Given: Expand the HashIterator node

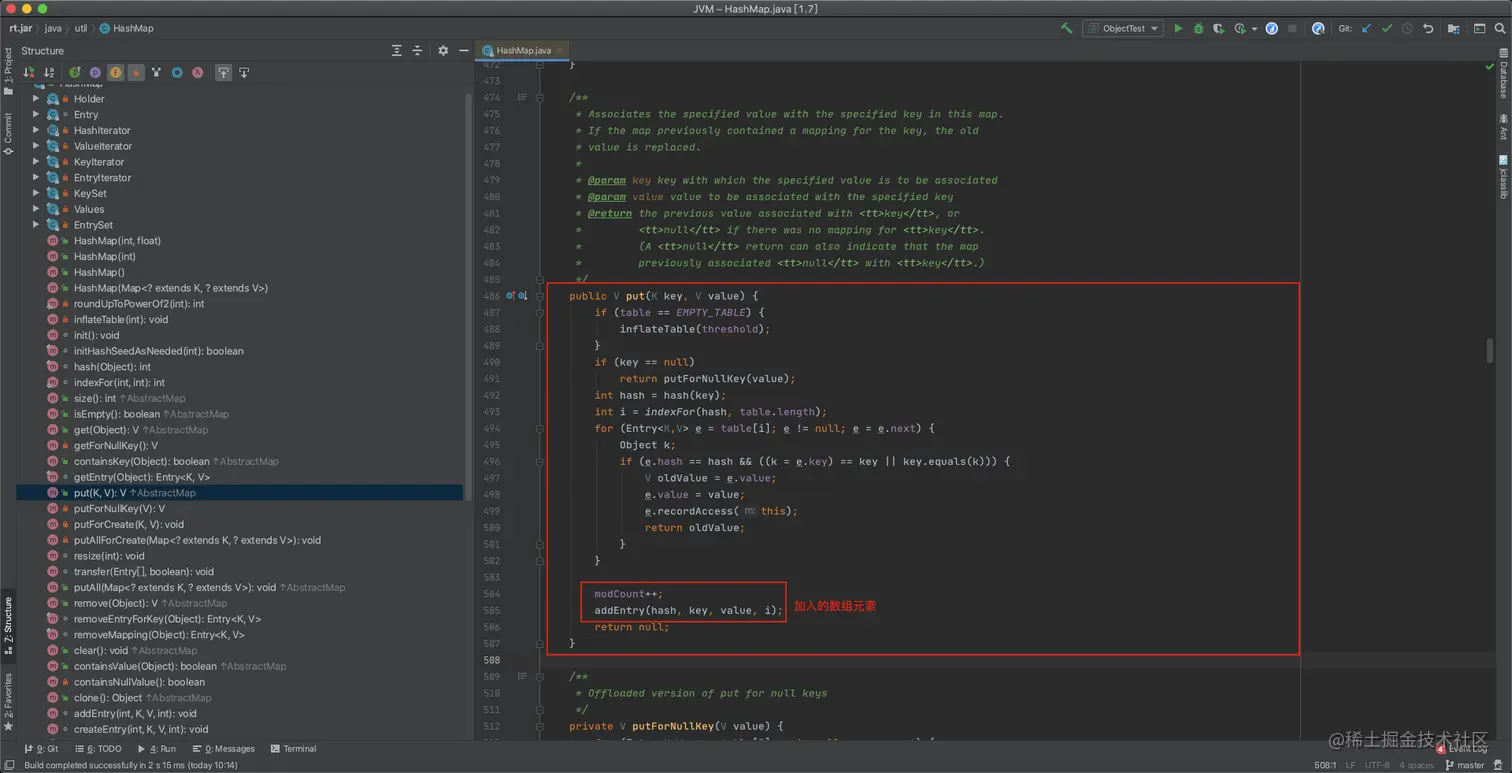Looking at the screenshot, I should click(36, 130).
